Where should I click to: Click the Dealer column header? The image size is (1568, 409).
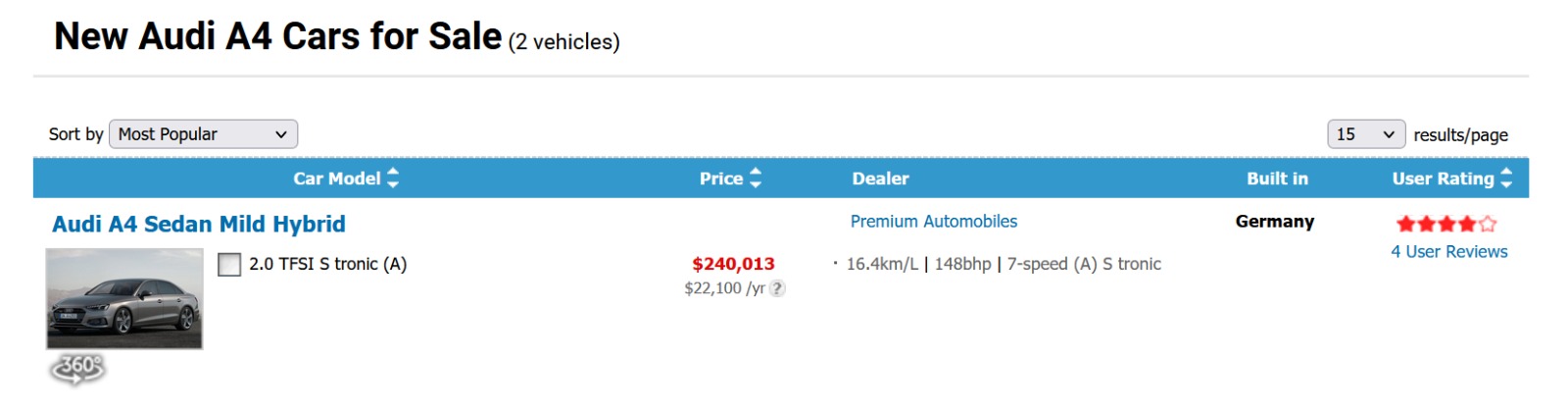(880, 179)
